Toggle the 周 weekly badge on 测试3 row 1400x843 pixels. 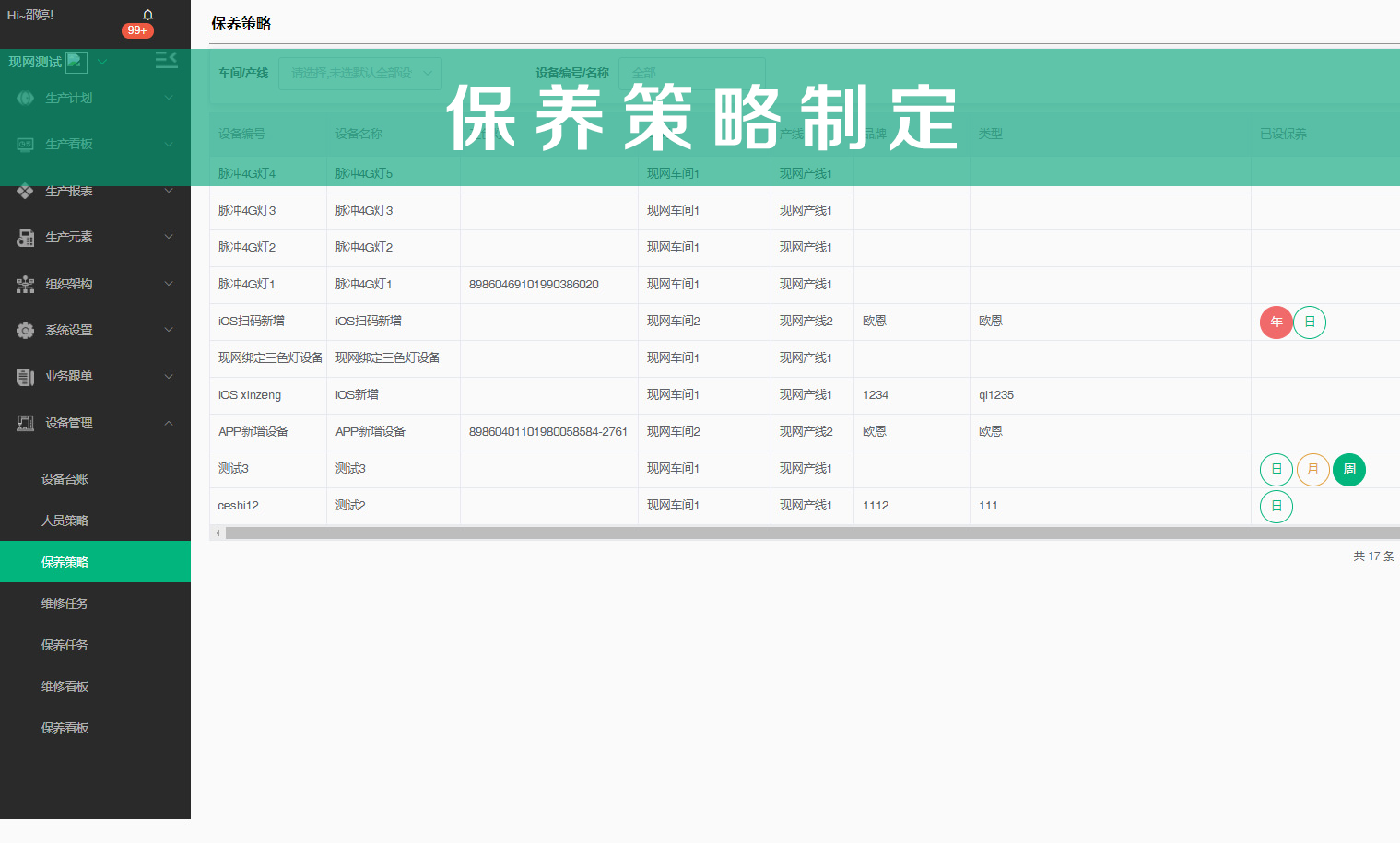[1348, 469]
